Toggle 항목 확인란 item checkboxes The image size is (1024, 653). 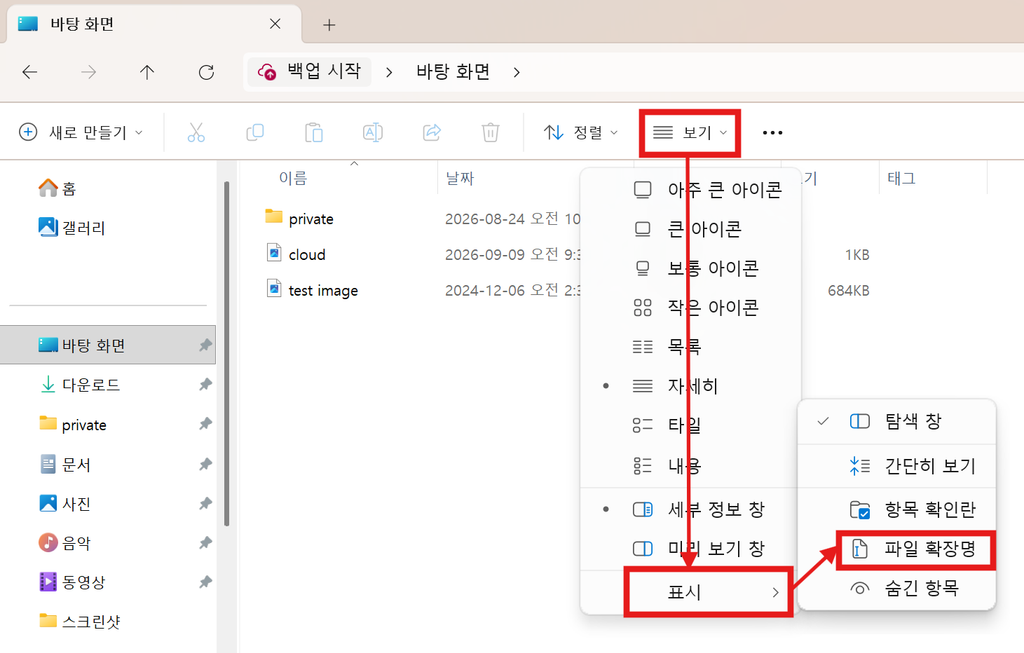pyautogui.click(x=897, y=509)
